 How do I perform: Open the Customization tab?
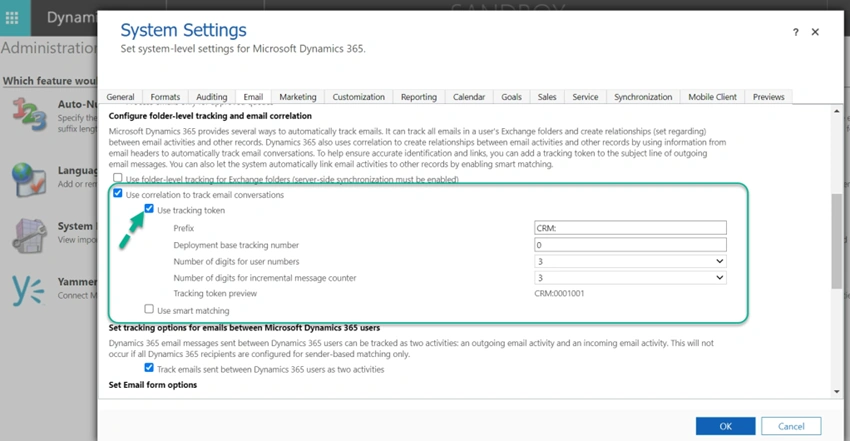click(358, 97)
